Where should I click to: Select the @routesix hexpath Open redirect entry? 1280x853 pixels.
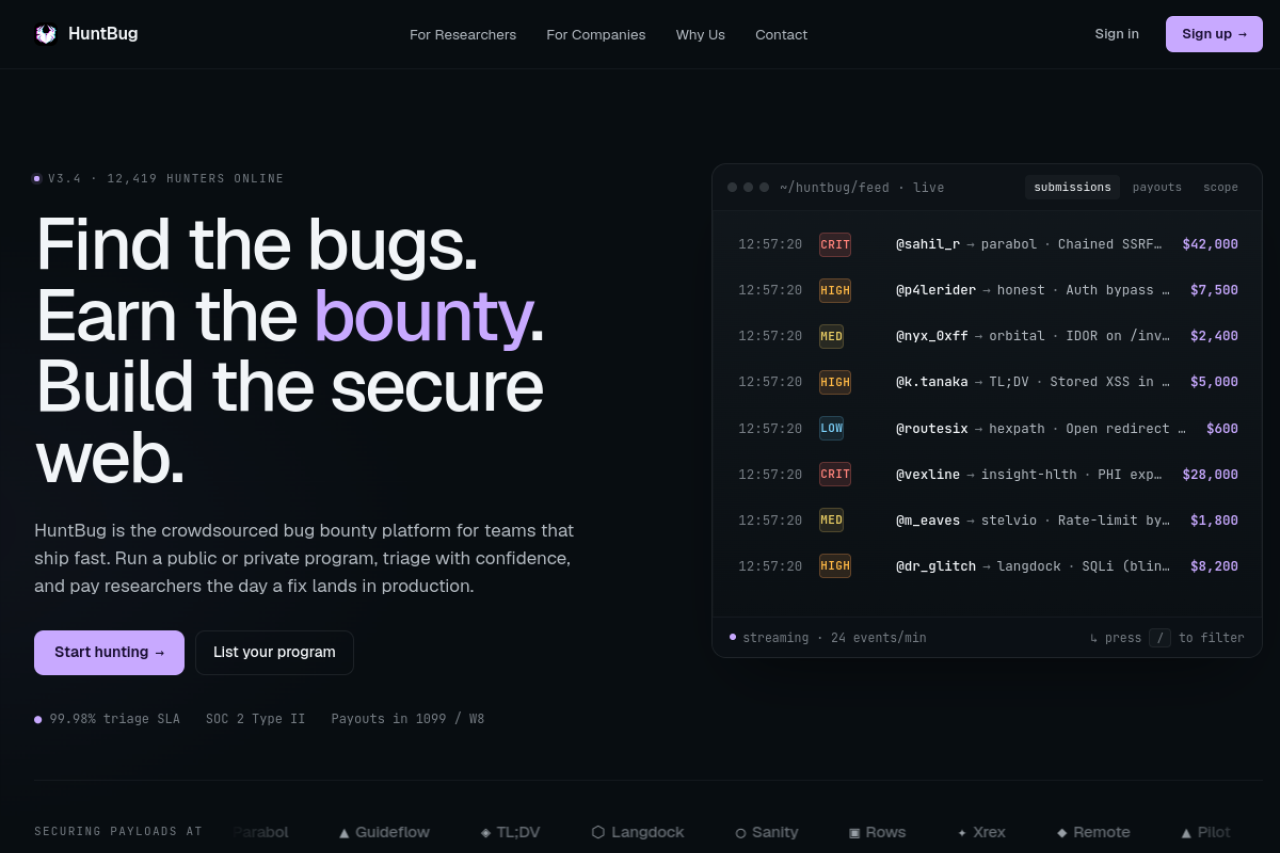point(1041,428)
